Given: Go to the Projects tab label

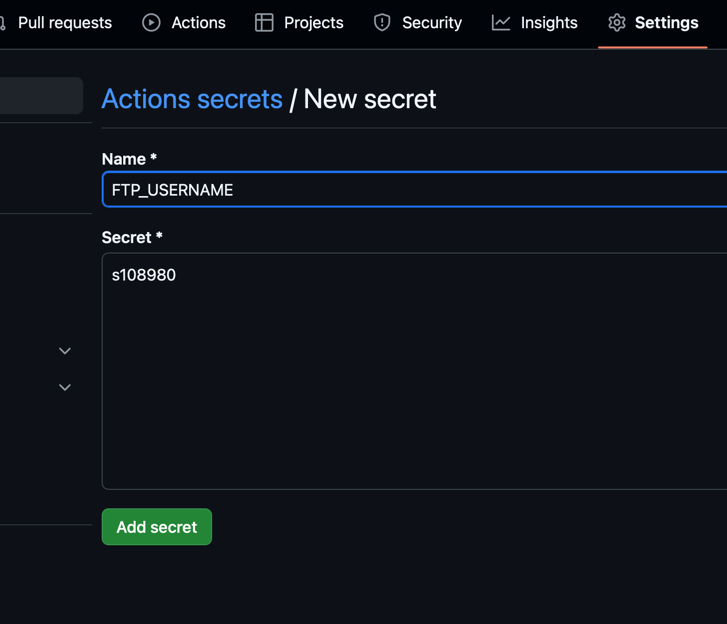Looking at the screenshot, I should pos(313,22).
